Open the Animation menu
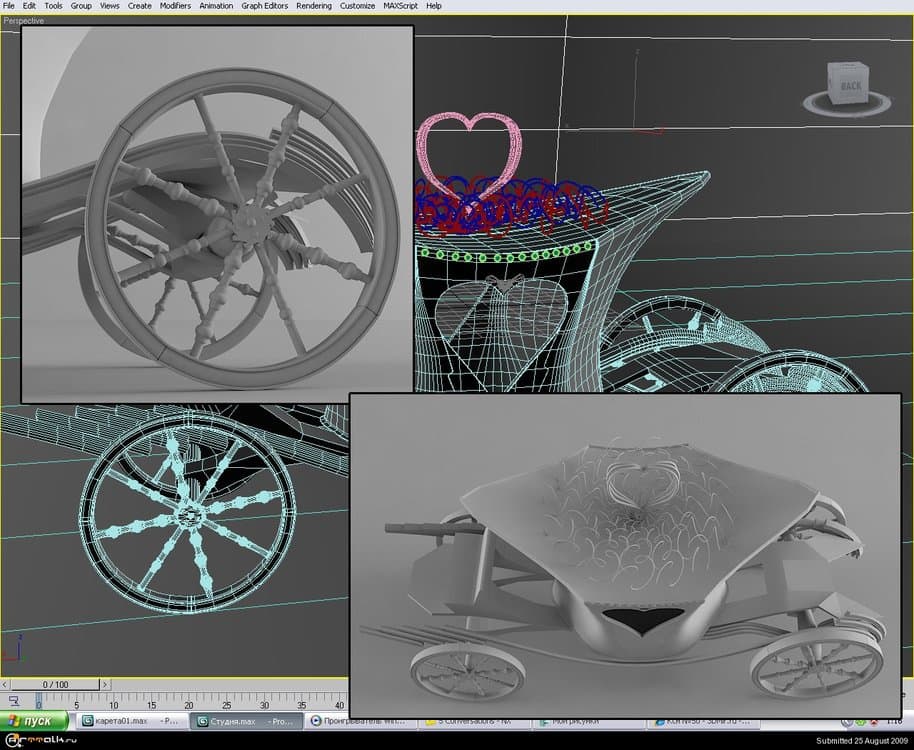914x750 pixels. pos(216,6)
